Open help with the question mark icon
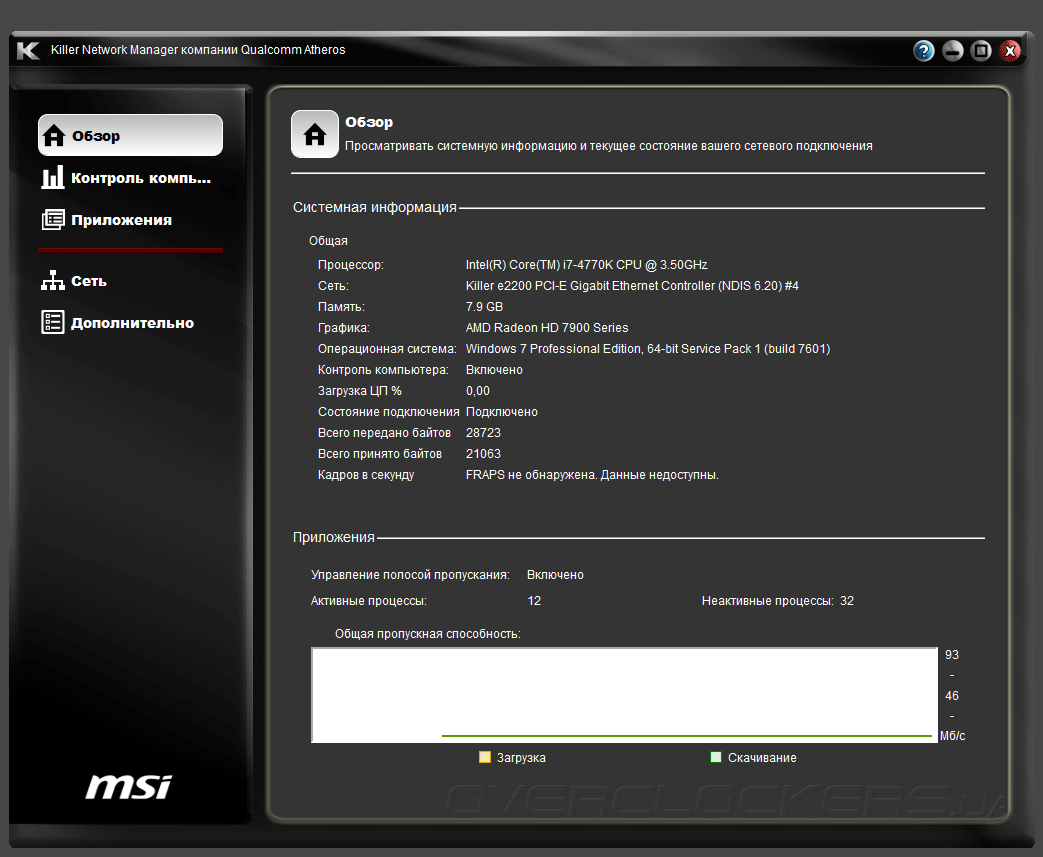 tap(923, 51)
